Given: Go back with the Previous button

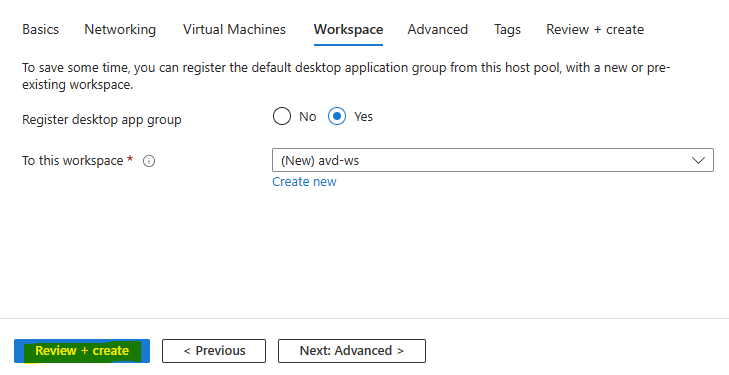Looking at the screenshot, I should (214, 351).
